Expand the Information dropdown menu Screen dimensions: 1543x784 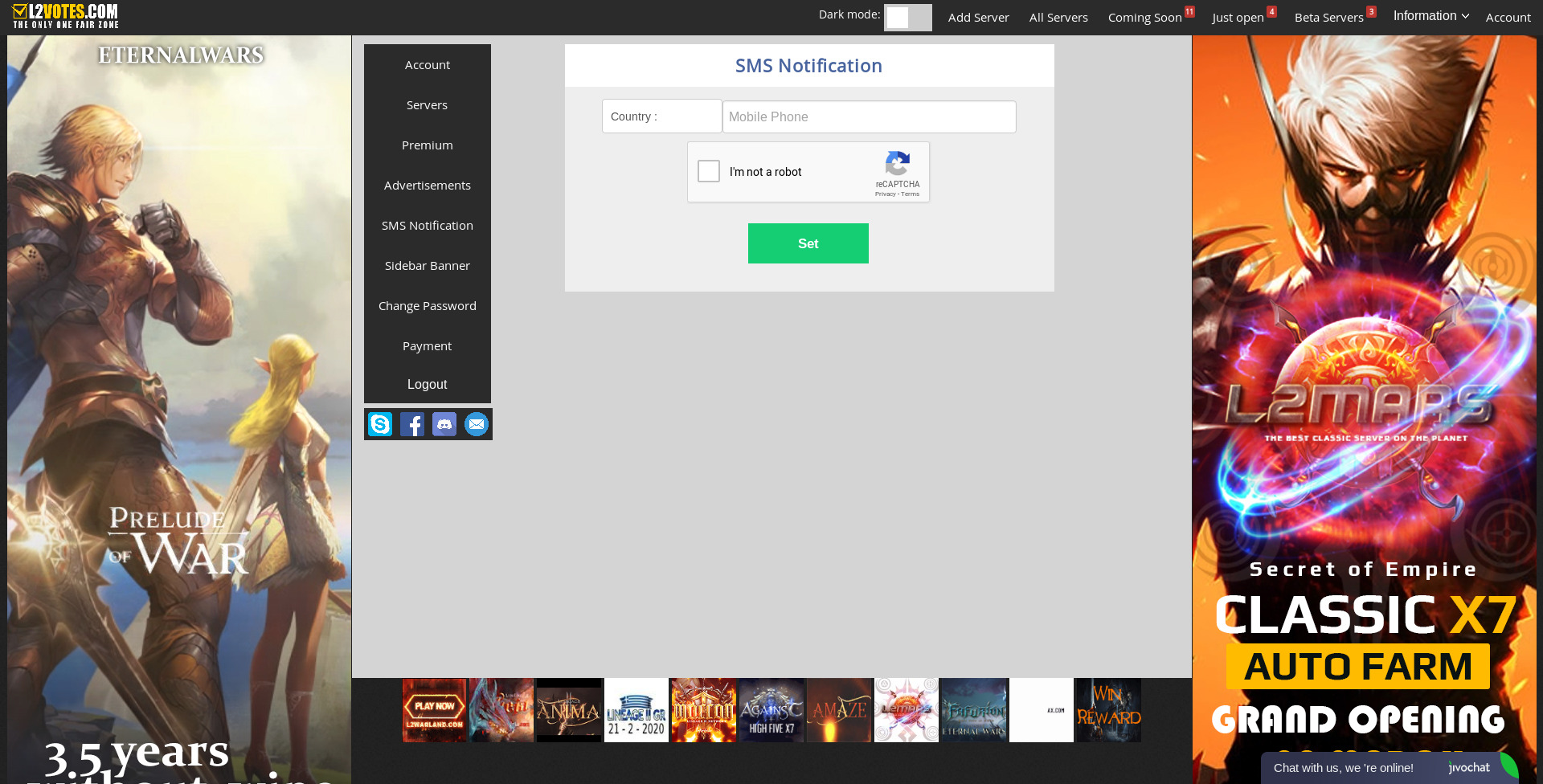1430,16
